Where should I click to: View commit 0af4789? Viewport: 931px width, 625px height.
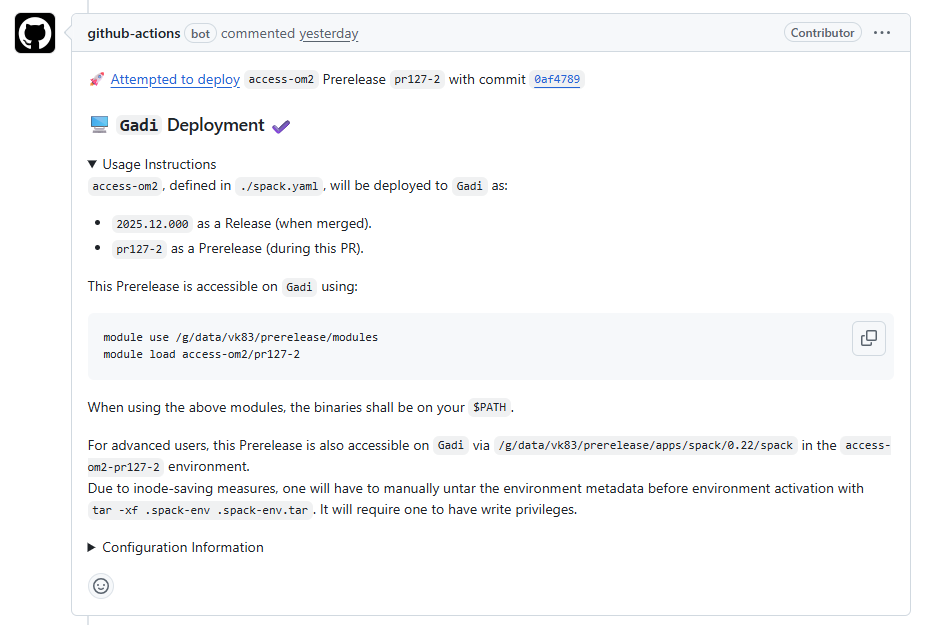point(556,79)
